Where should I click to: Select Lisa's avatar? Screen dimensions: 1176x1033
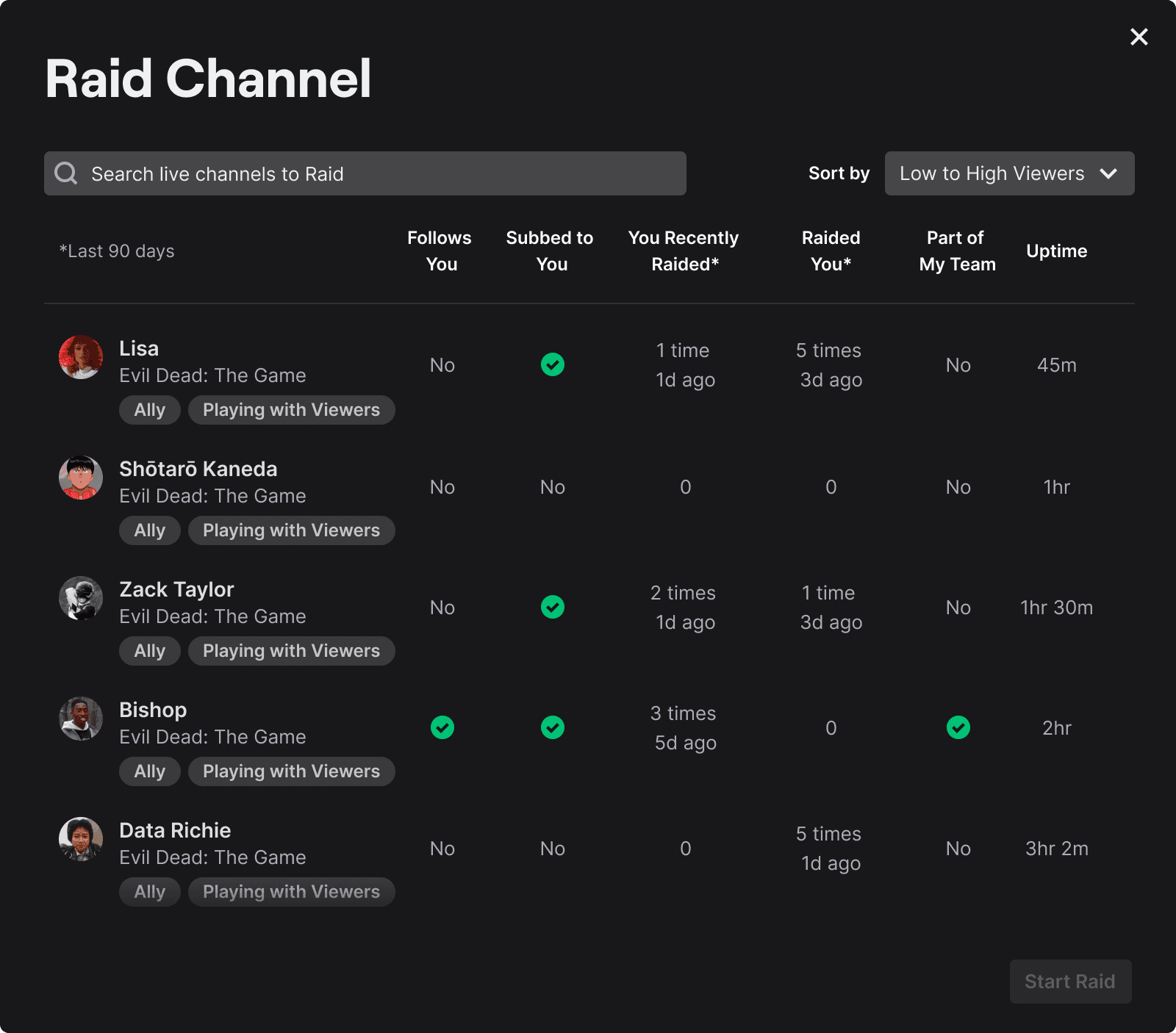tap(81, 357)
